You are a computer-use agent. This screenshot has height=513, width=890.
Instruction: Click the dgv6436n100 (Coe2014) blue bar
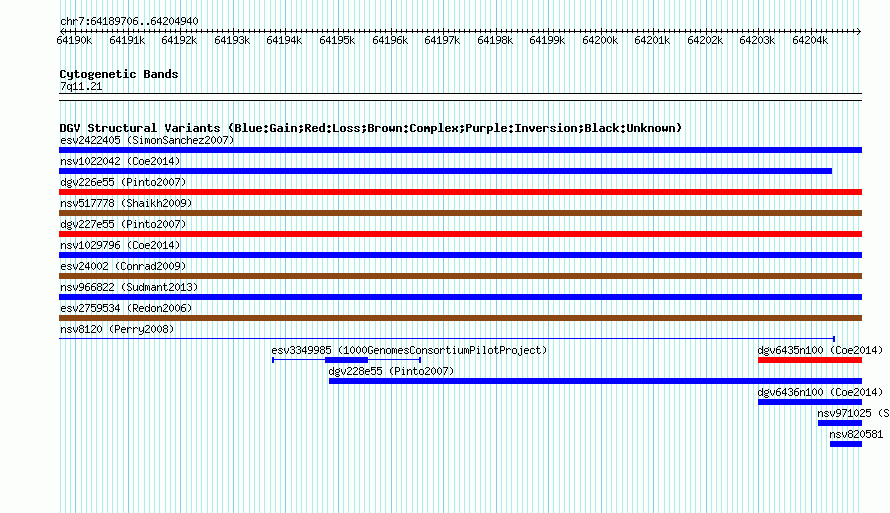click(810, 402)
